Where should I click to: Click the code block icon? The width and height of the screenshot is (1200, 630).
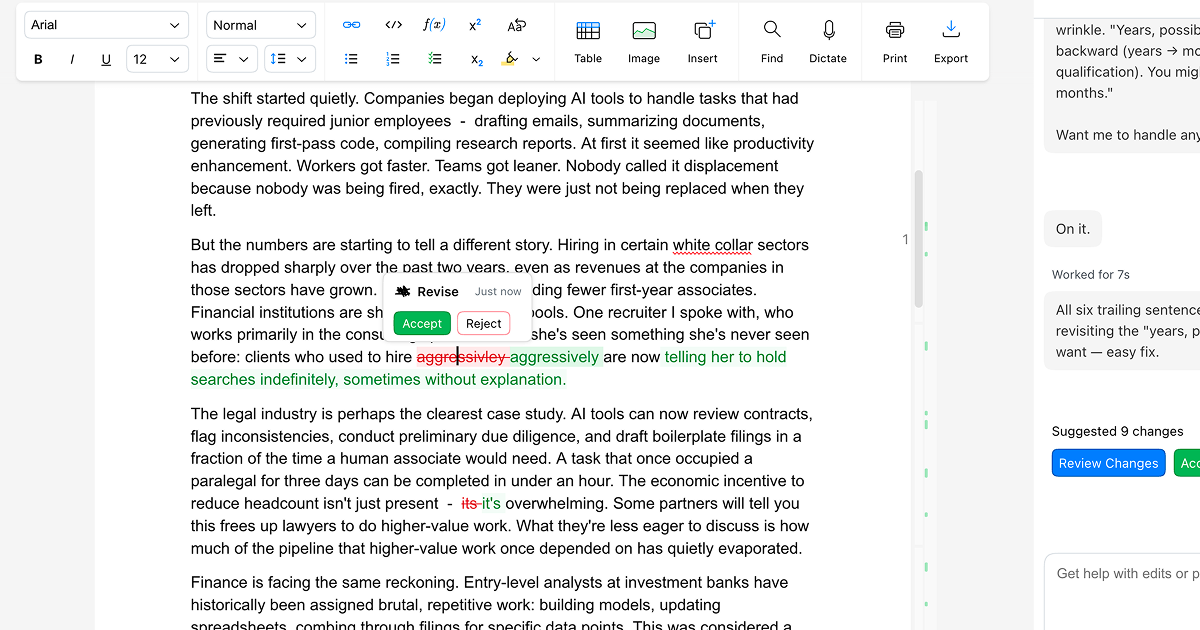coord(394,25)
